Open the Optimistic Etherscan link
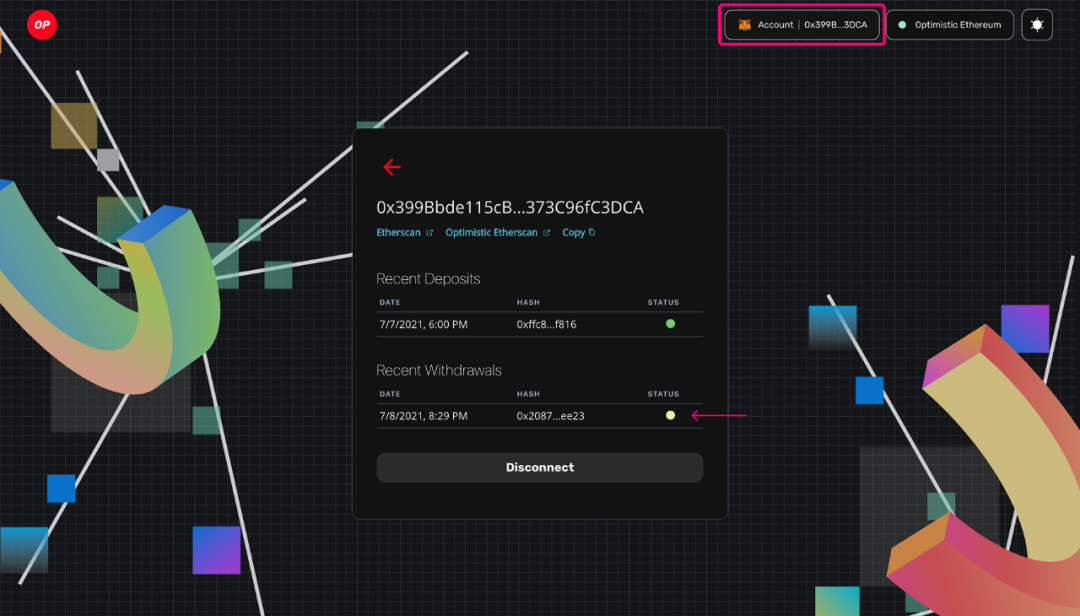 point(491,233)
